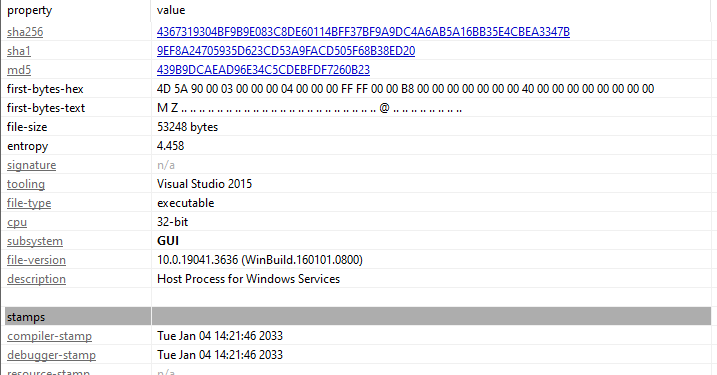Image resolution: width=717 pixels, height=375 pixels.
Task: Select the bold 'GUI' subsystem value
Action: click(x=168, y=241)
